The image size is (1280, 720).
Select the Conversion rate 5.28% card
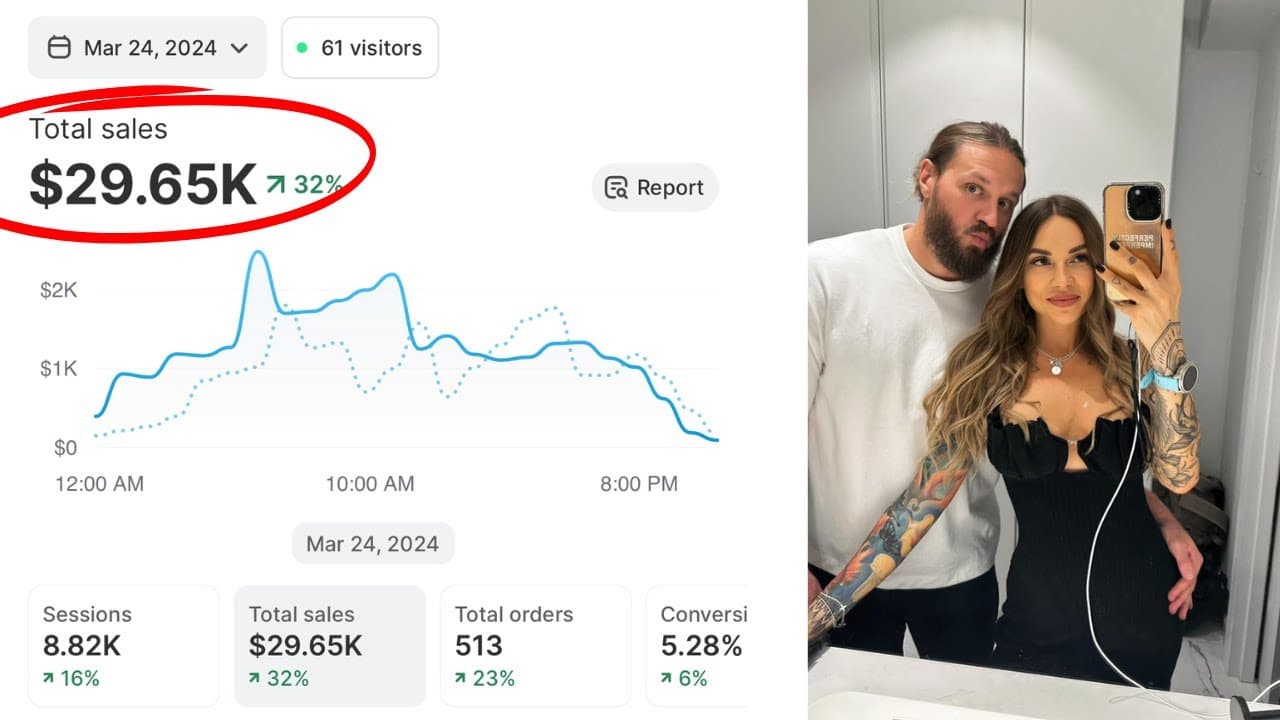(x=697, y=645)
